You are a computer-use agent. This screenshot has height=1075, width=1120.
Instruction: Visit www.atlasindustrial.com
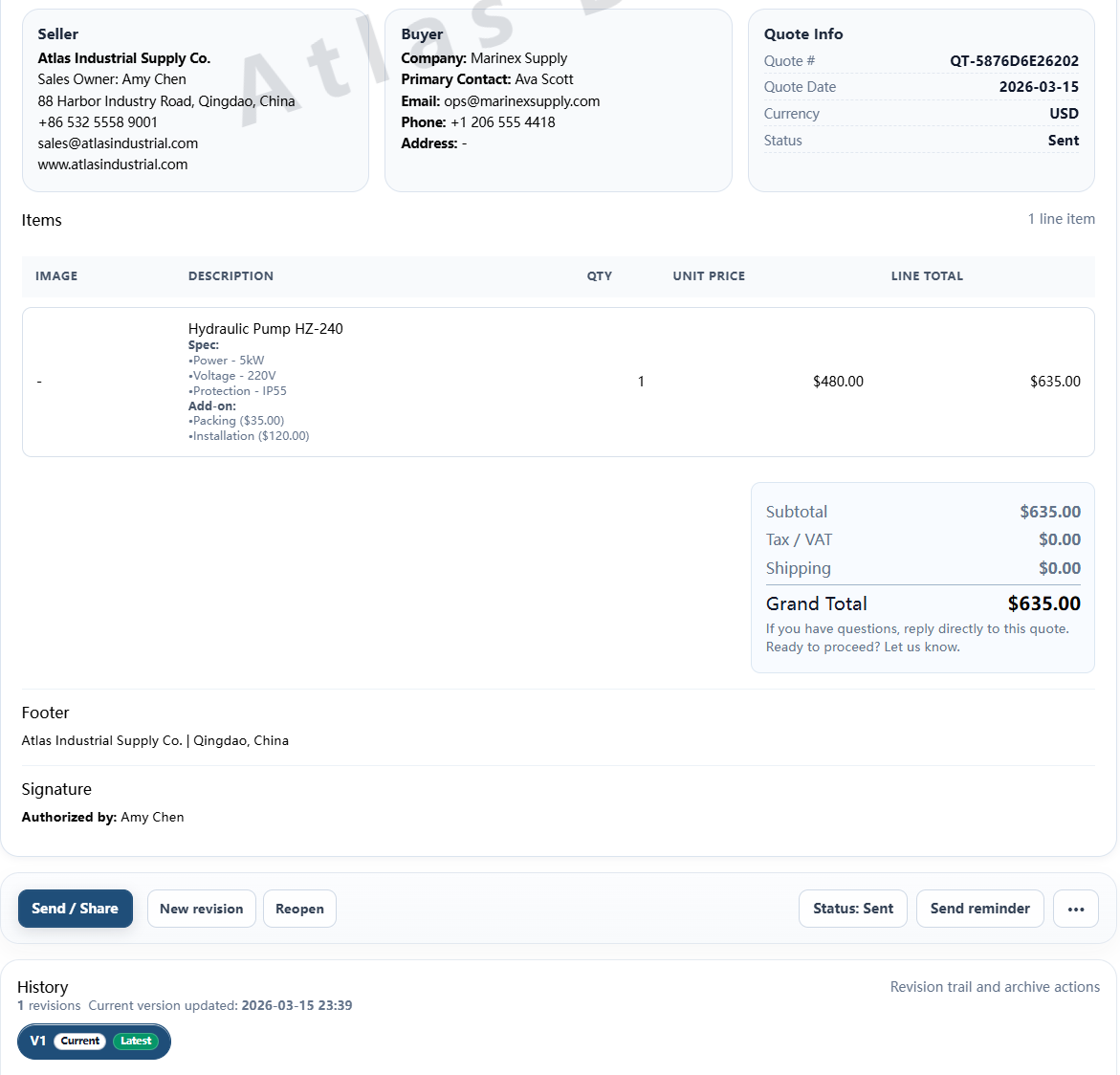point(112,165)
